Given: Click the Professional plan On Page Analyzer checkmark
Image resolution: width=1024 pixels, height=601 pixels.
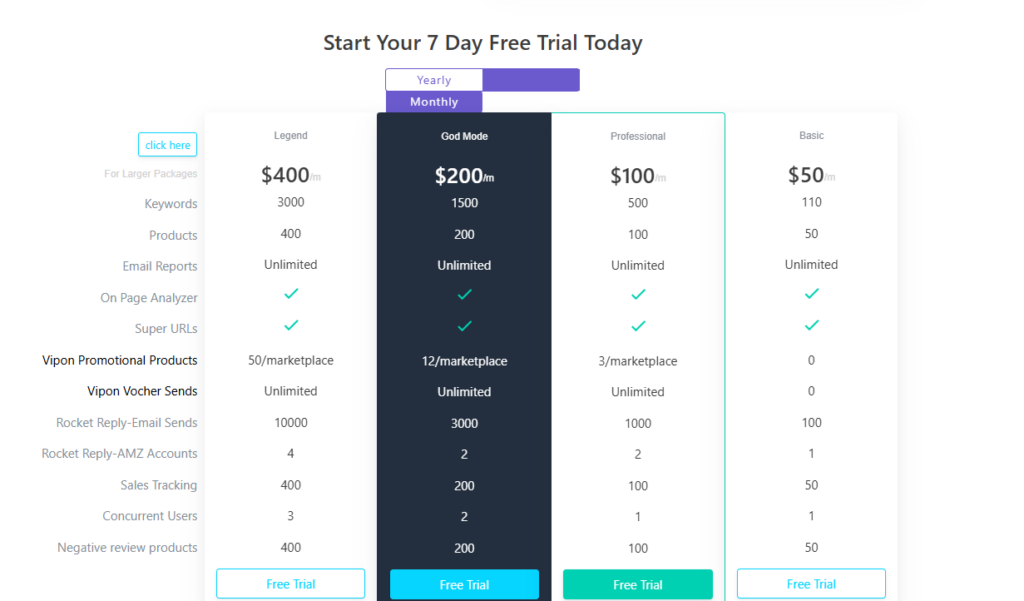Looking at the screenshot, I should 638,294.
